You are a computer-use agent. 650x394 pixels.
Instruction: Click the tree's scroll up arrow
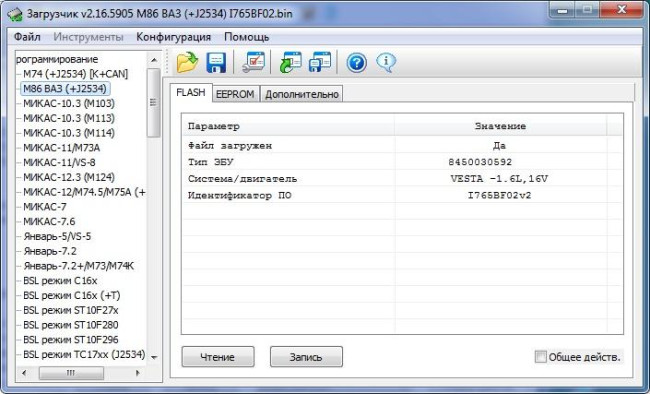click(x=154, y=60)
